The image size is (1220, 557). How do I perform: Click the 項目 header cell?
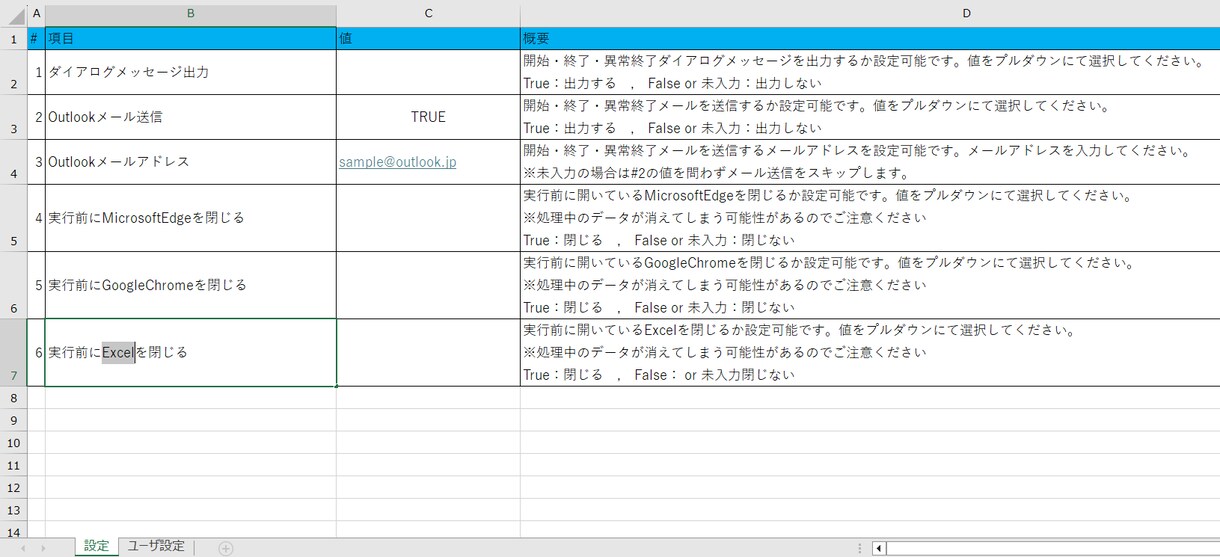pyautogui.click(x=191, y=38)
